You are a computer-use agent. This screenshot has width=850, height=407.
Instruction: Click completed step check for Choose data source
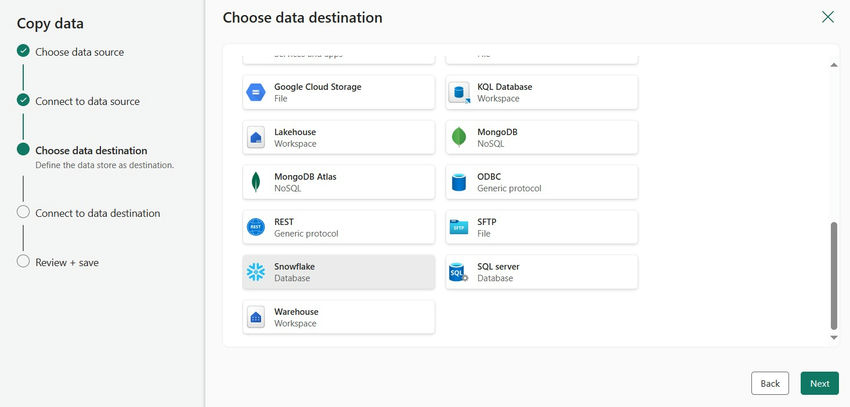[23, 51]
